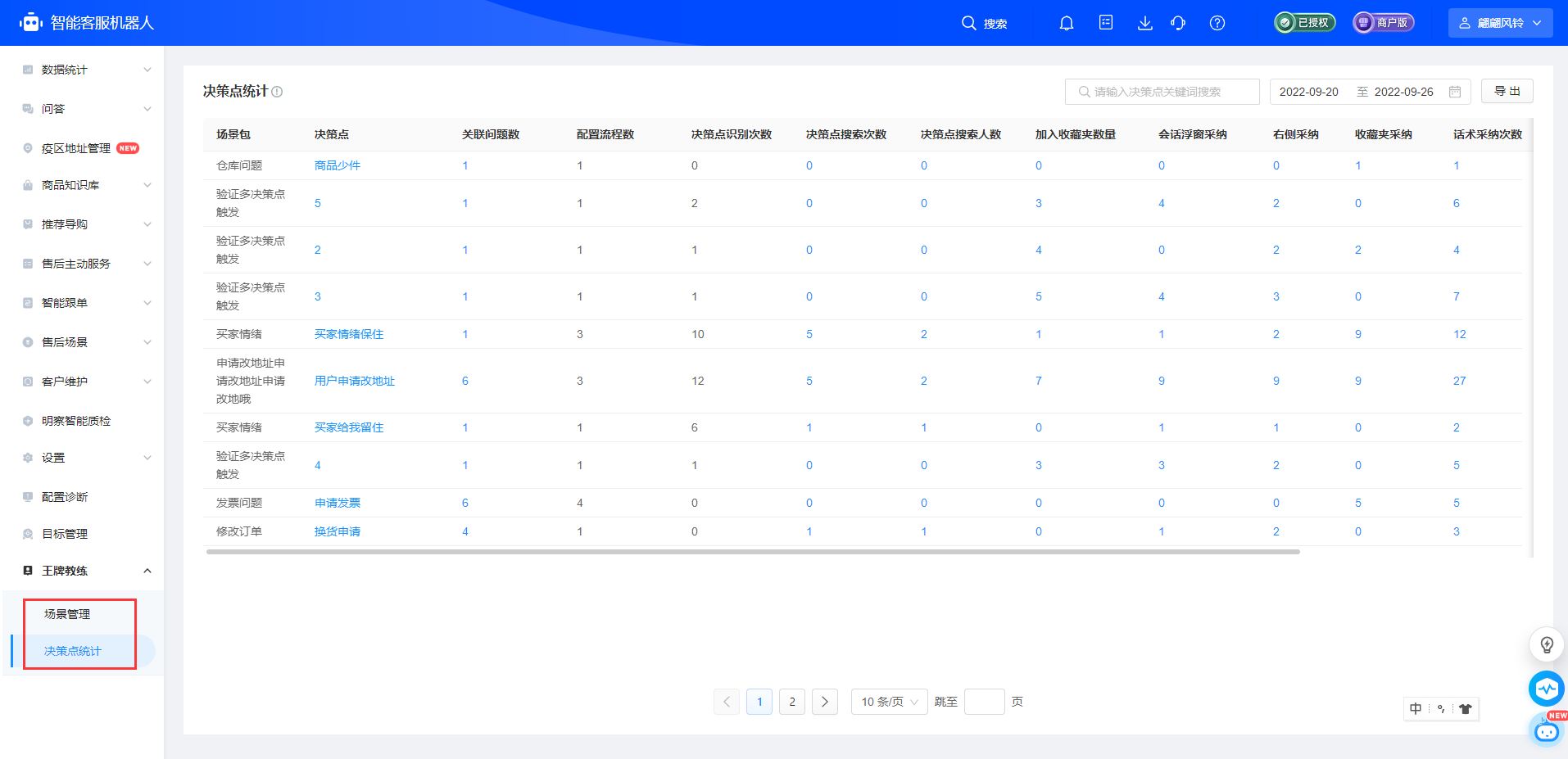
Task: Select page 2 in pagination
Action: click(x=792, y=702)
